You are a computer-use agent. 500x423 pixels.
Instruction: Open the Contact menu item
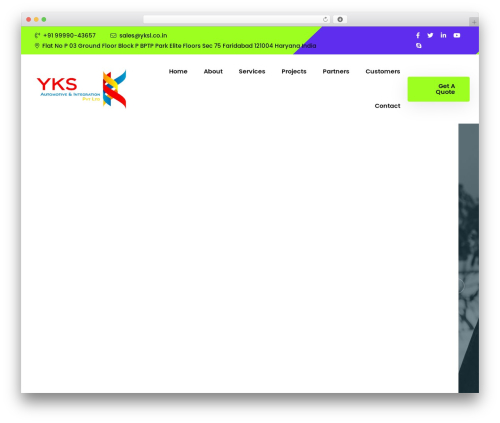click(x=387, y=106)
